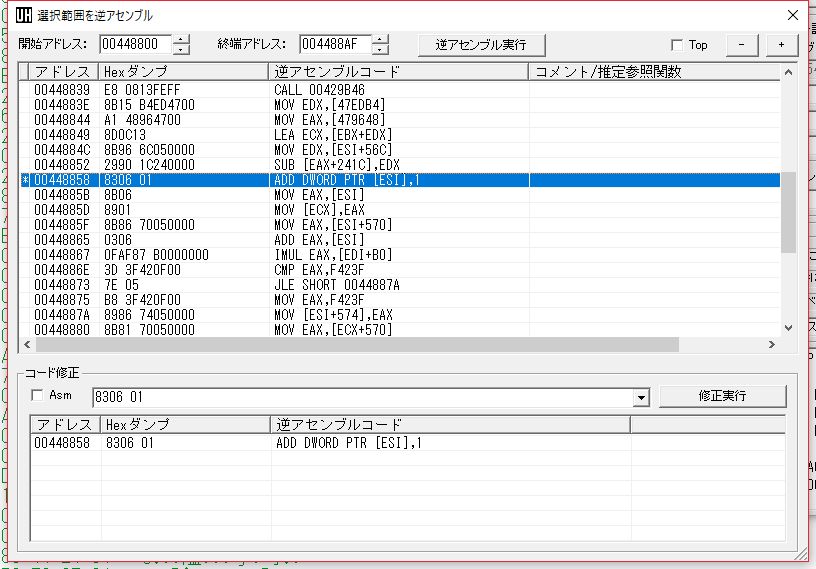816x569 pixels.
Task: Click ADD DWORD PTR [ESI],1 in code fix list
Action: pyautogui.click(x=349, y=443)
